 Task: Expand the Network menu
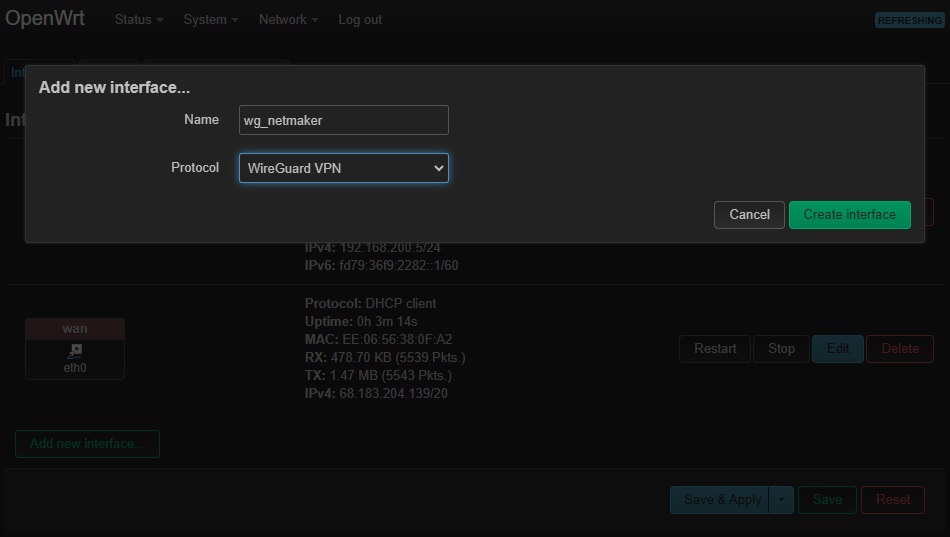pyautogui.click(x=288, y=20)
